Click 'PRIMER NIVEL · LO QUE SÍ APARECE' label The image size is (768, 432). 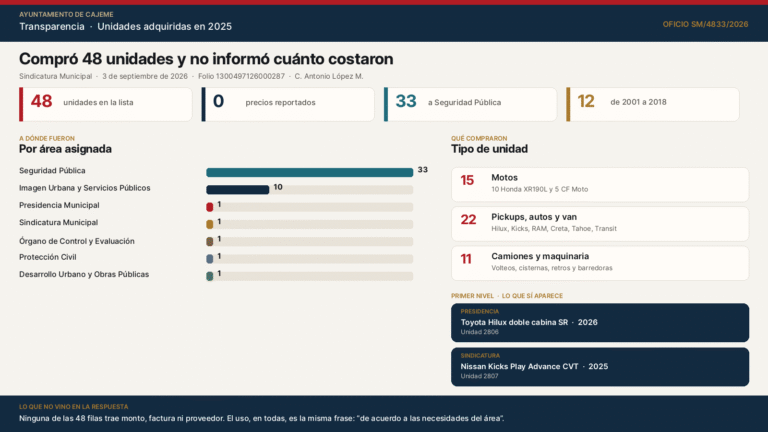pyautogui.click(x=507, y=296)
